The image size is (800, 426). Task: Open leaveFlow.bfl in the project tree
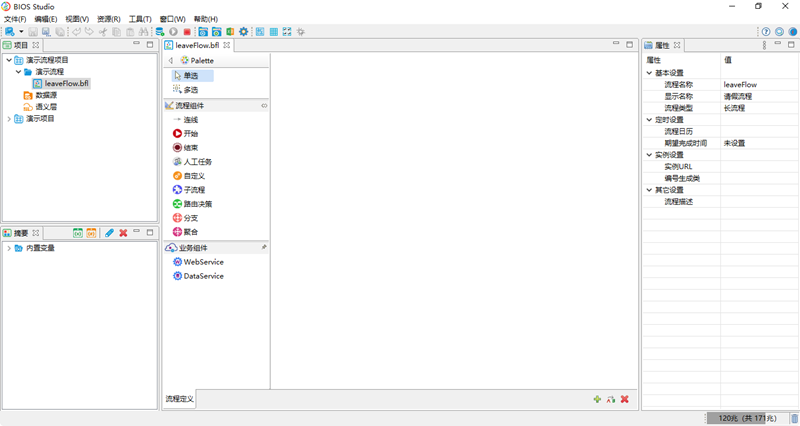pyautogui.click(x=66, y=84)
